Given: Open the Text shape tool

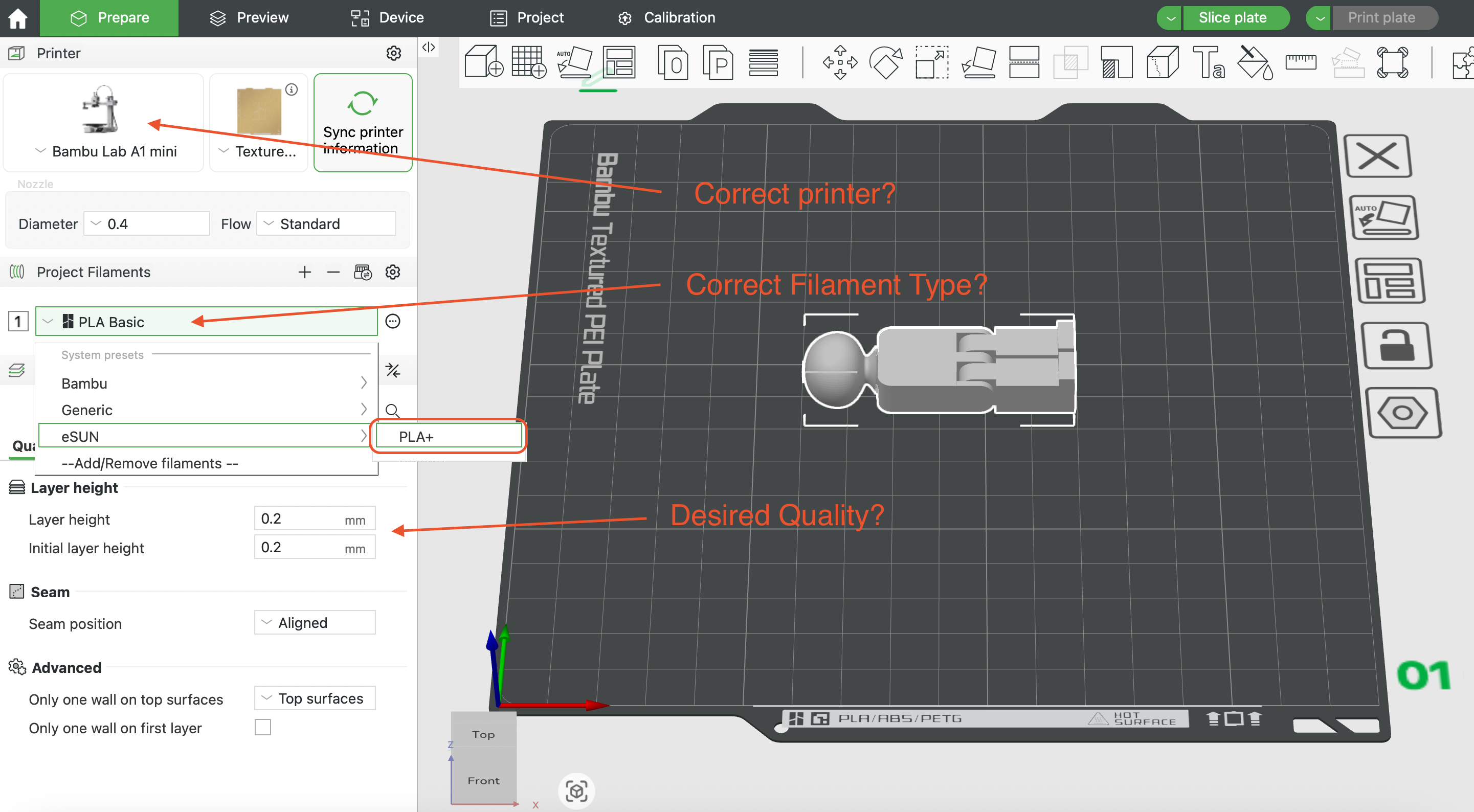Looking at the screenshot, I should (1209, 62).
